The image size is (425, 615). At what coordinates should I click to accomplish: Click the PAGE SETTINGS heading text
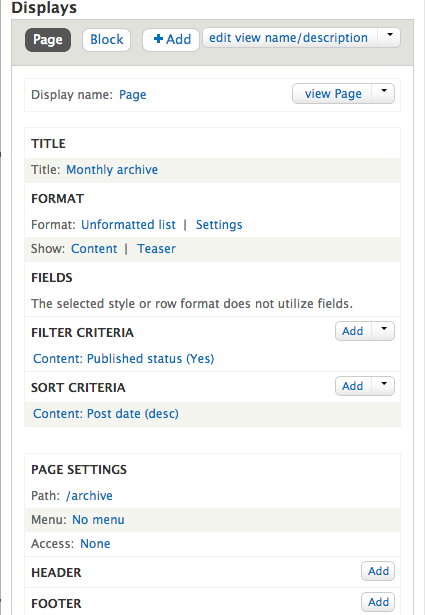pyautogui.click(x=79, y=469)
